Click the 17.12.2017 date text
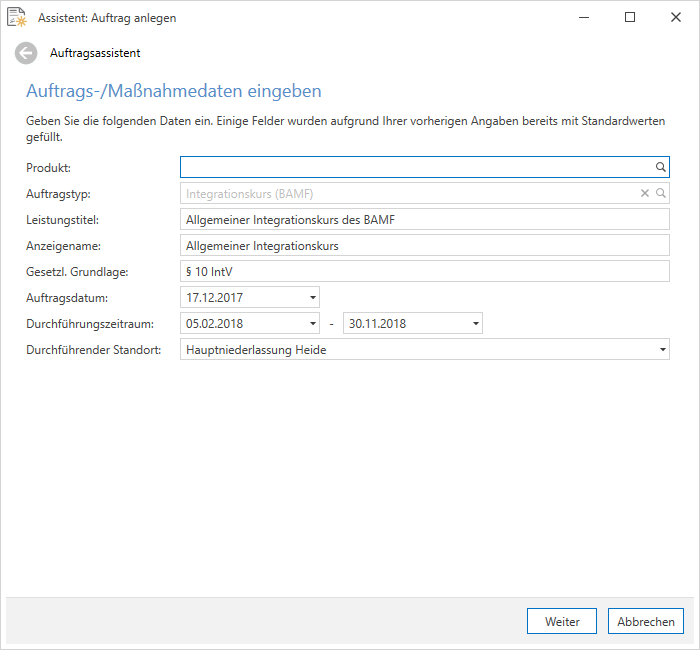Screen dimensions: 700x650 [214, 298]
